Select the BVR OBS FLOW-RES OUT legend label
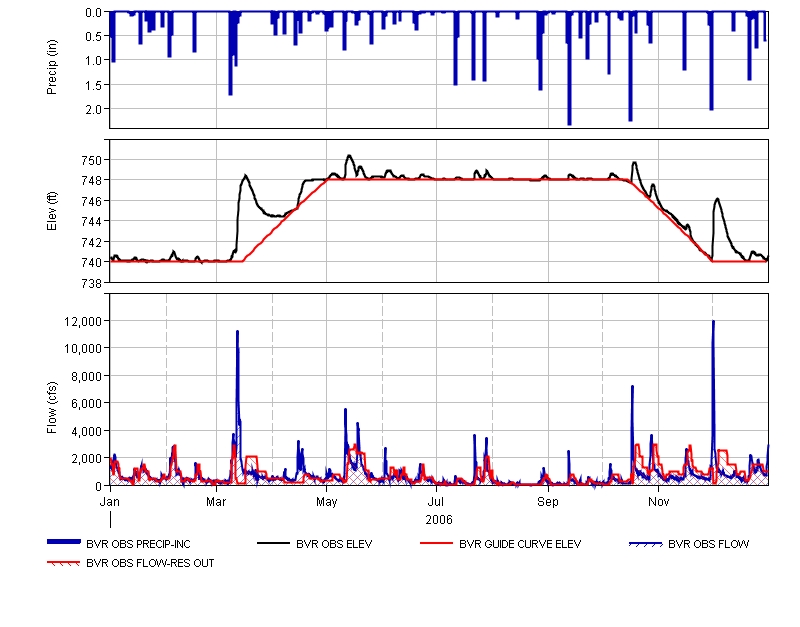Screen dimensions: 800x627 click(150, 563)
